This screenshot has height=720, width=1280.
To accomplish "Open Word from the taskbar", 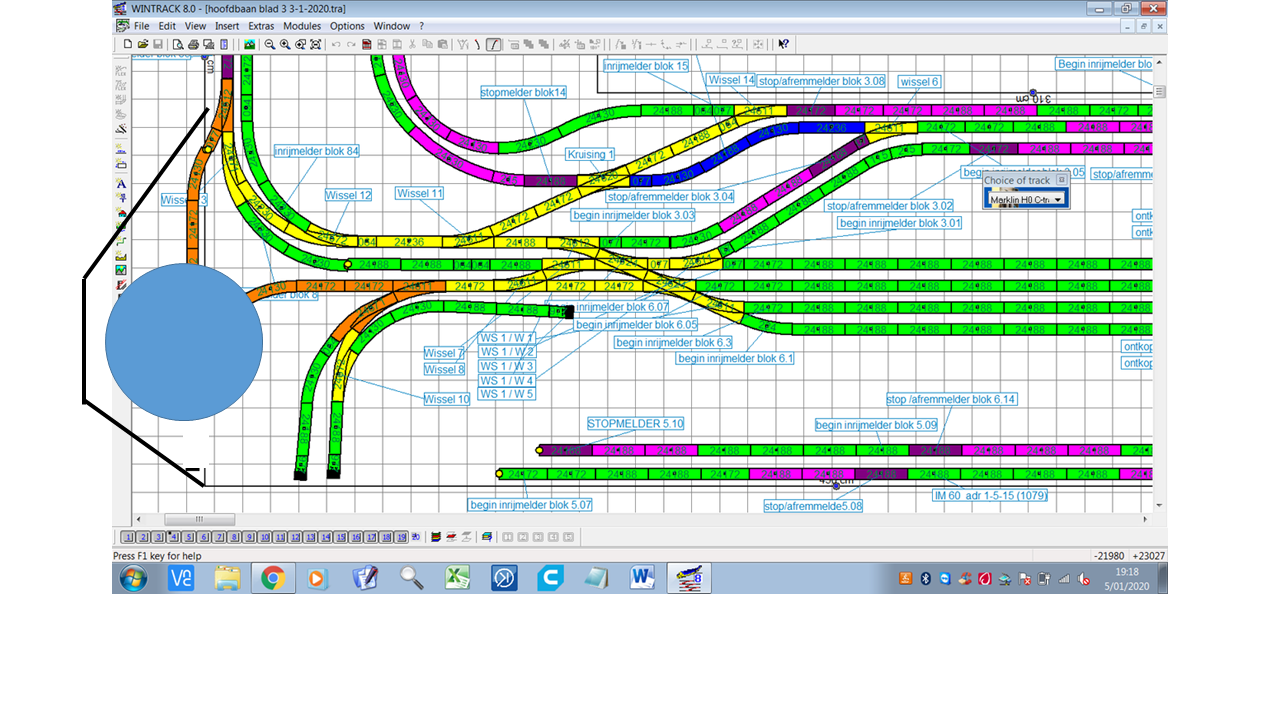I will (x=641, y=578).
